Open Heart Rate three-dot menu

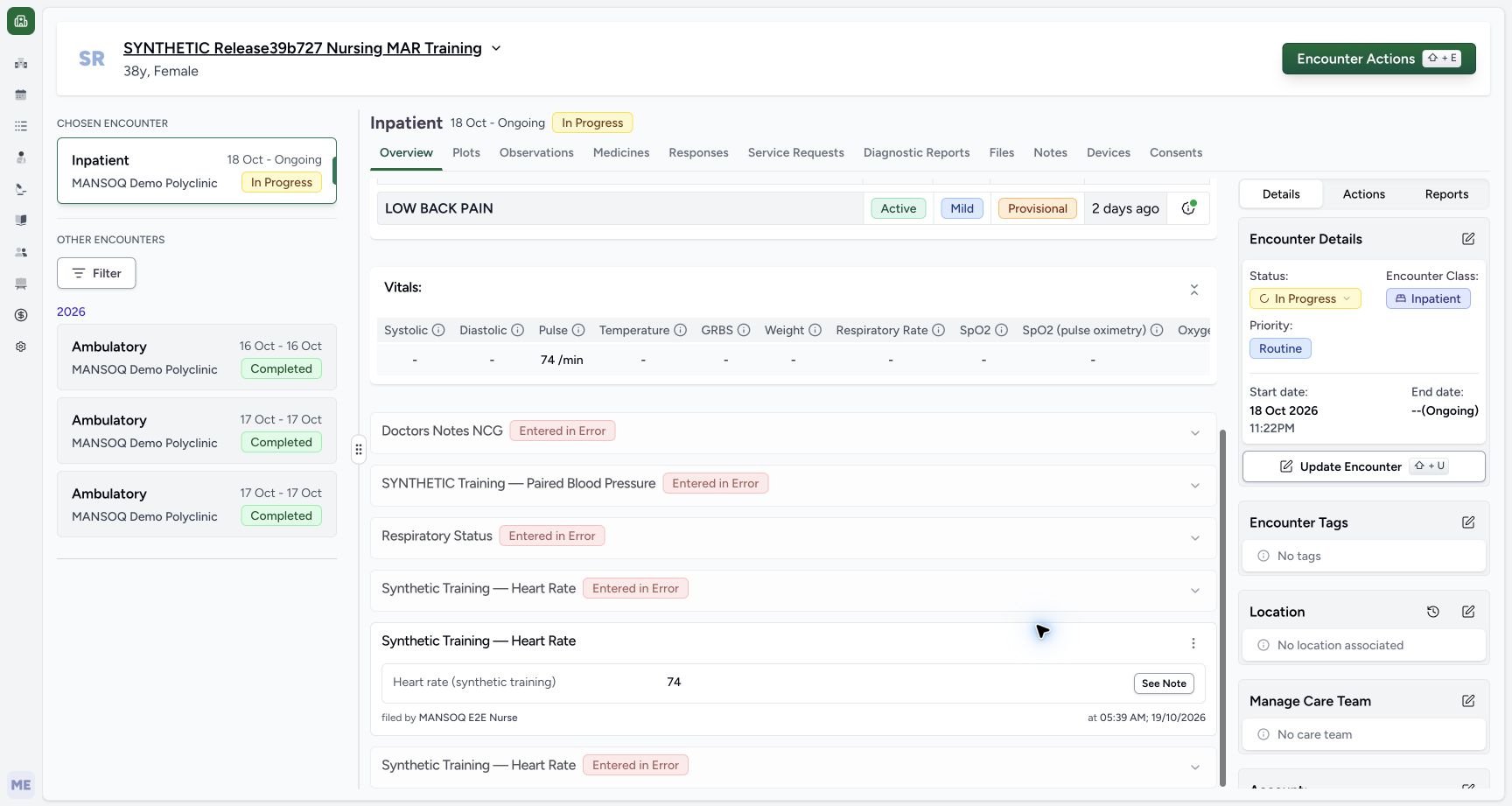click(x=1193, y=643)
